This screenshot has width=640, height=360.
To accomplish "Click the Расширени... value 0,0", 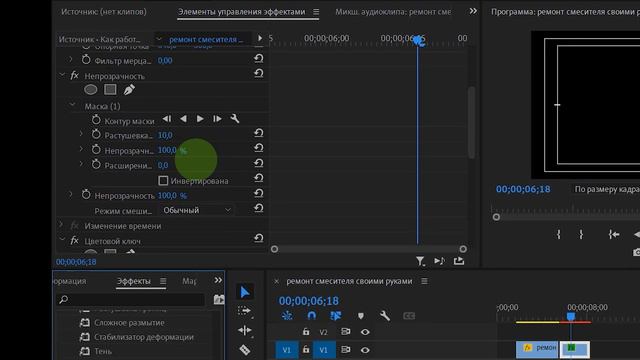I will pyautogui.click(x=163, y=165).
